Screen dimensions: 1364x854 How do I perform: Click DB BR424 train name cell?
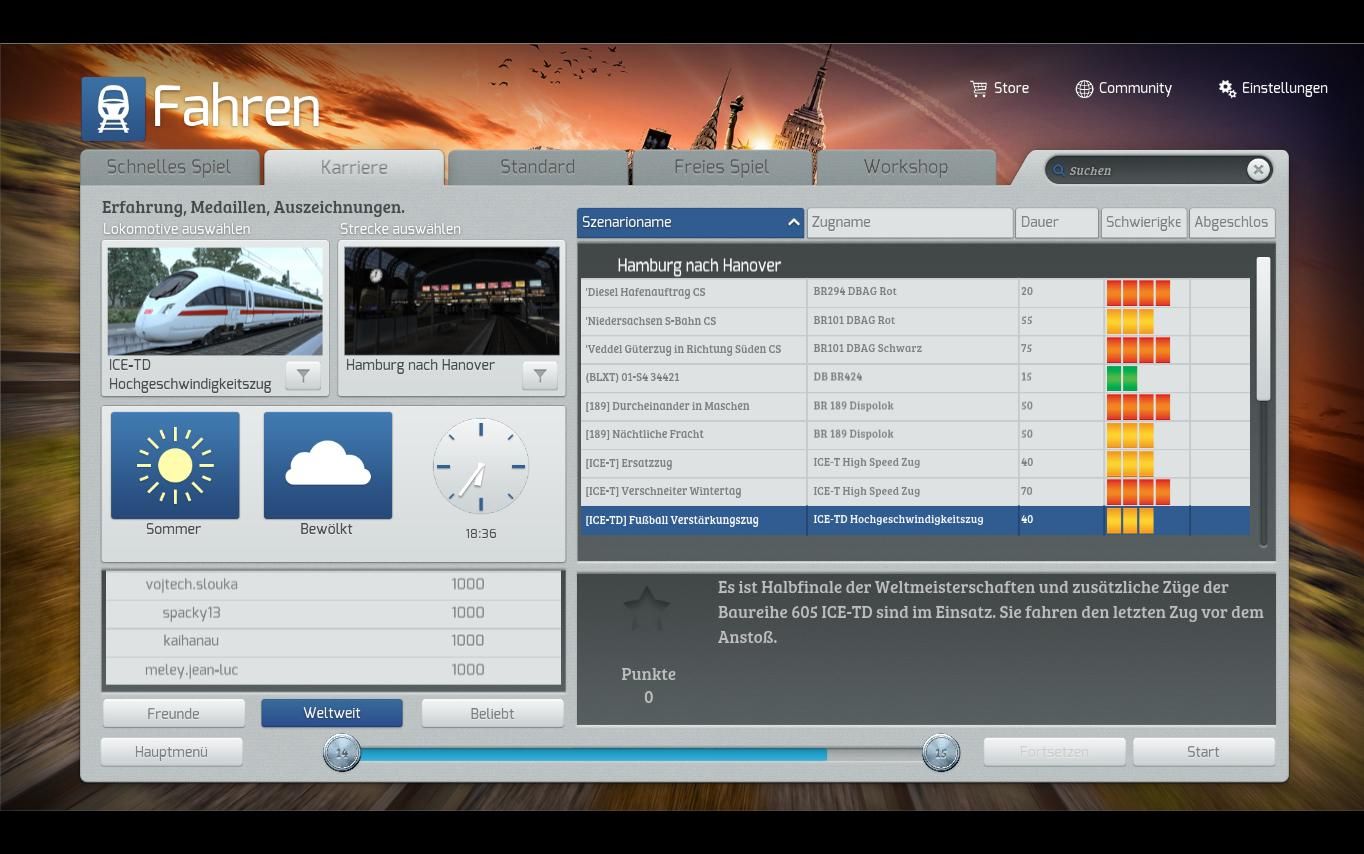[x=912, y=377]
